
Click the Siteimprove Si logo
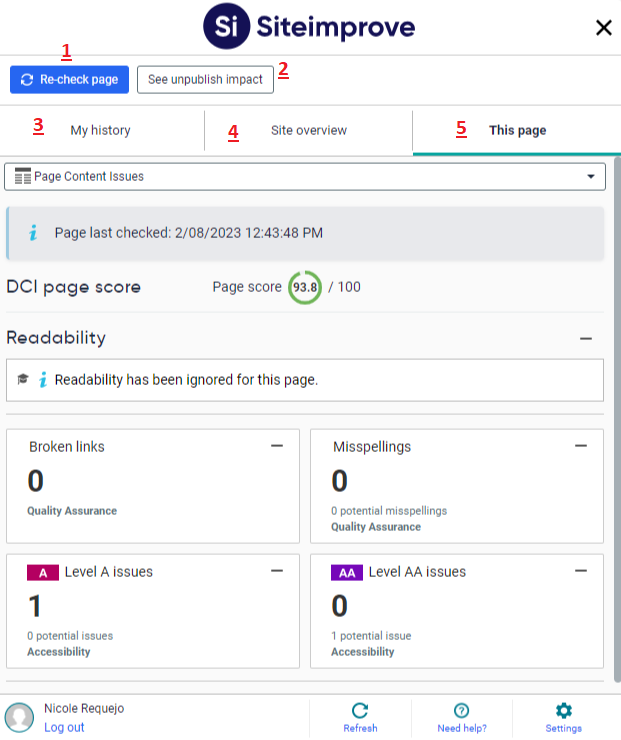tap(227, 26)
